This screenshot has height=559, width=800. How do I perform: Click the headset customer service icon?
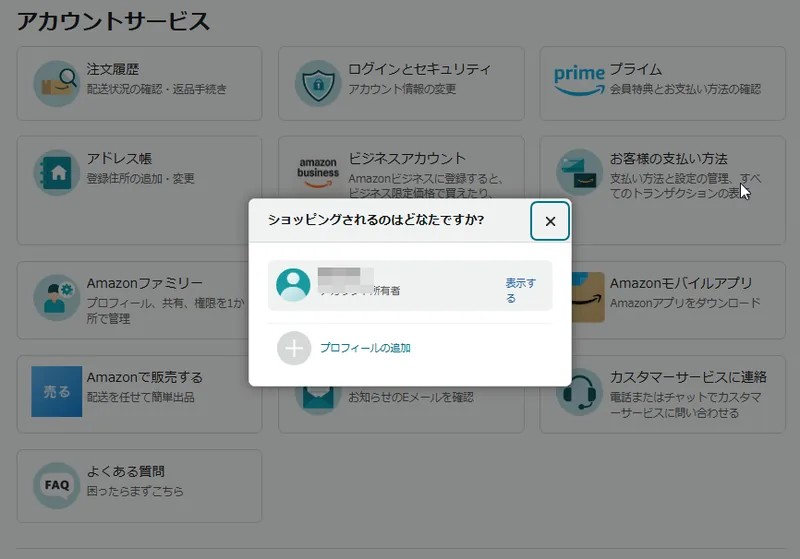(579, 393)
